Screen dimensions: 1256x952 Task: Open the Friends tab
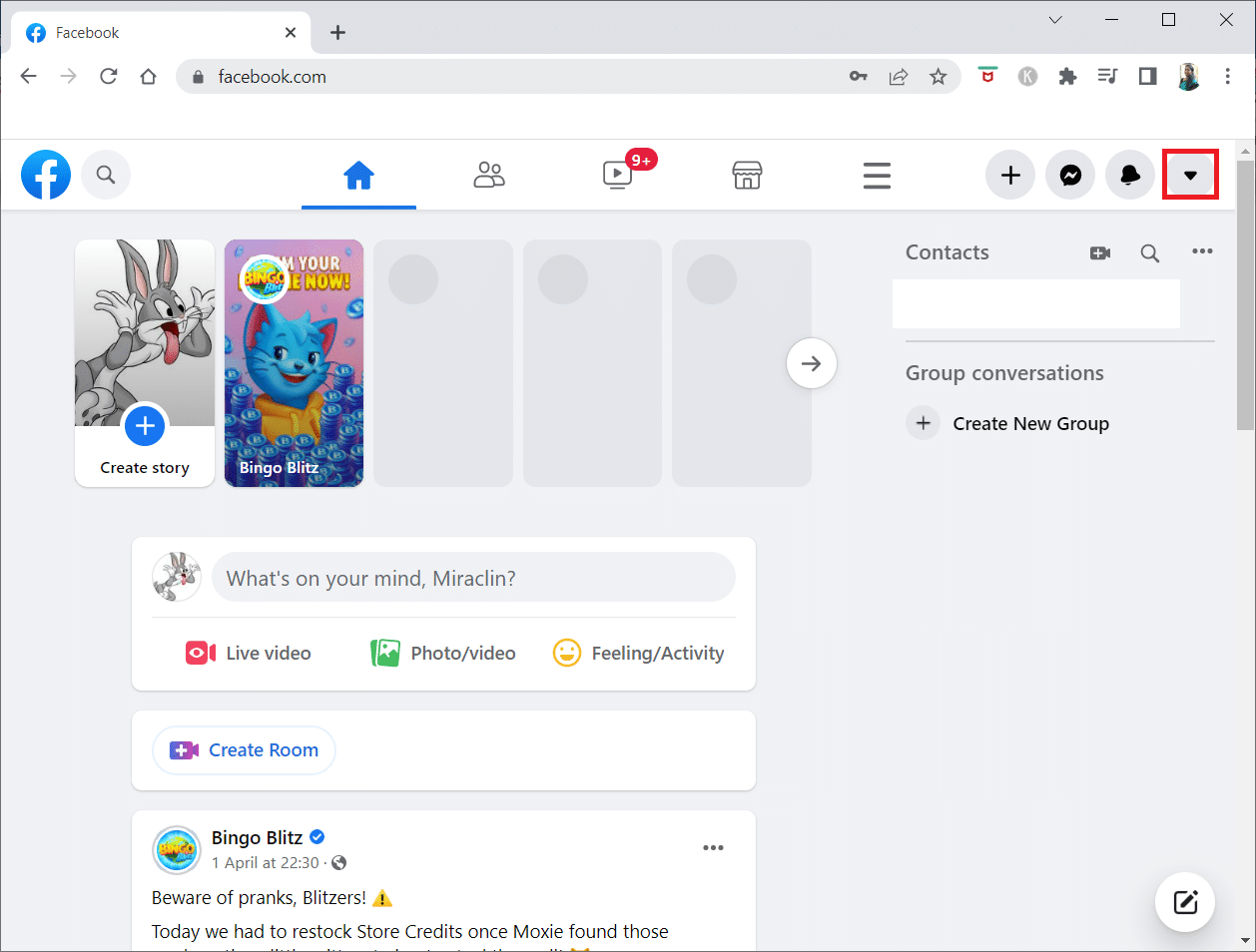[489, 176]
